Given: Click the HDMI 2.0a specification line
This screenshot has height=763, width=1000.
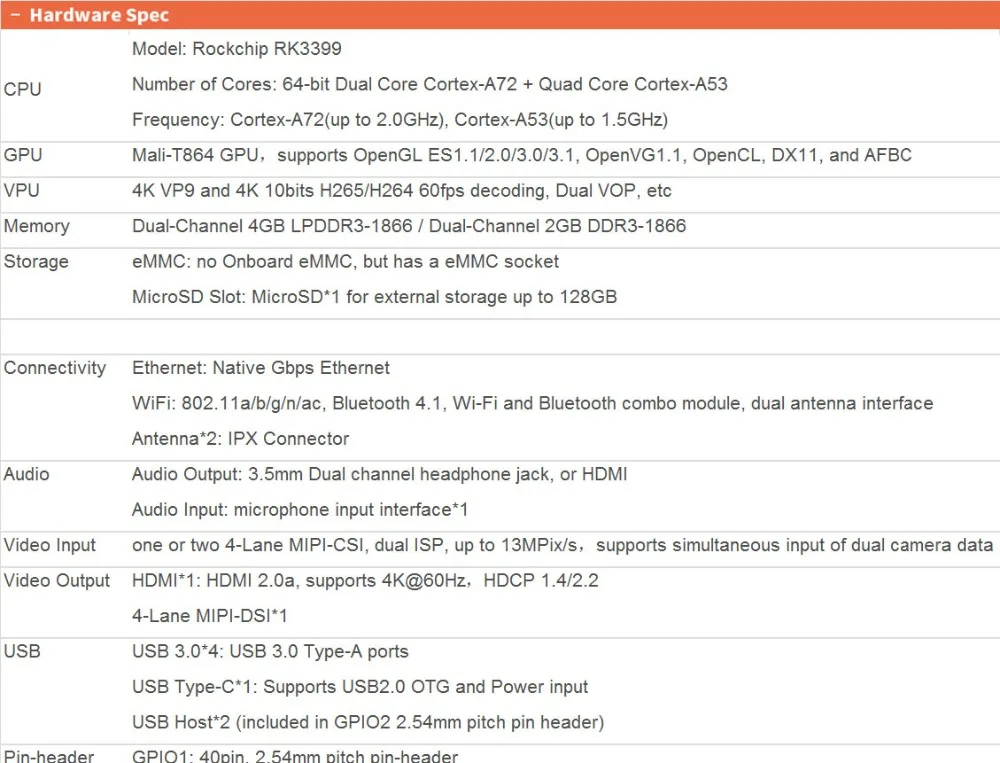Looking at the screenshot, I should tap(365, 581).
